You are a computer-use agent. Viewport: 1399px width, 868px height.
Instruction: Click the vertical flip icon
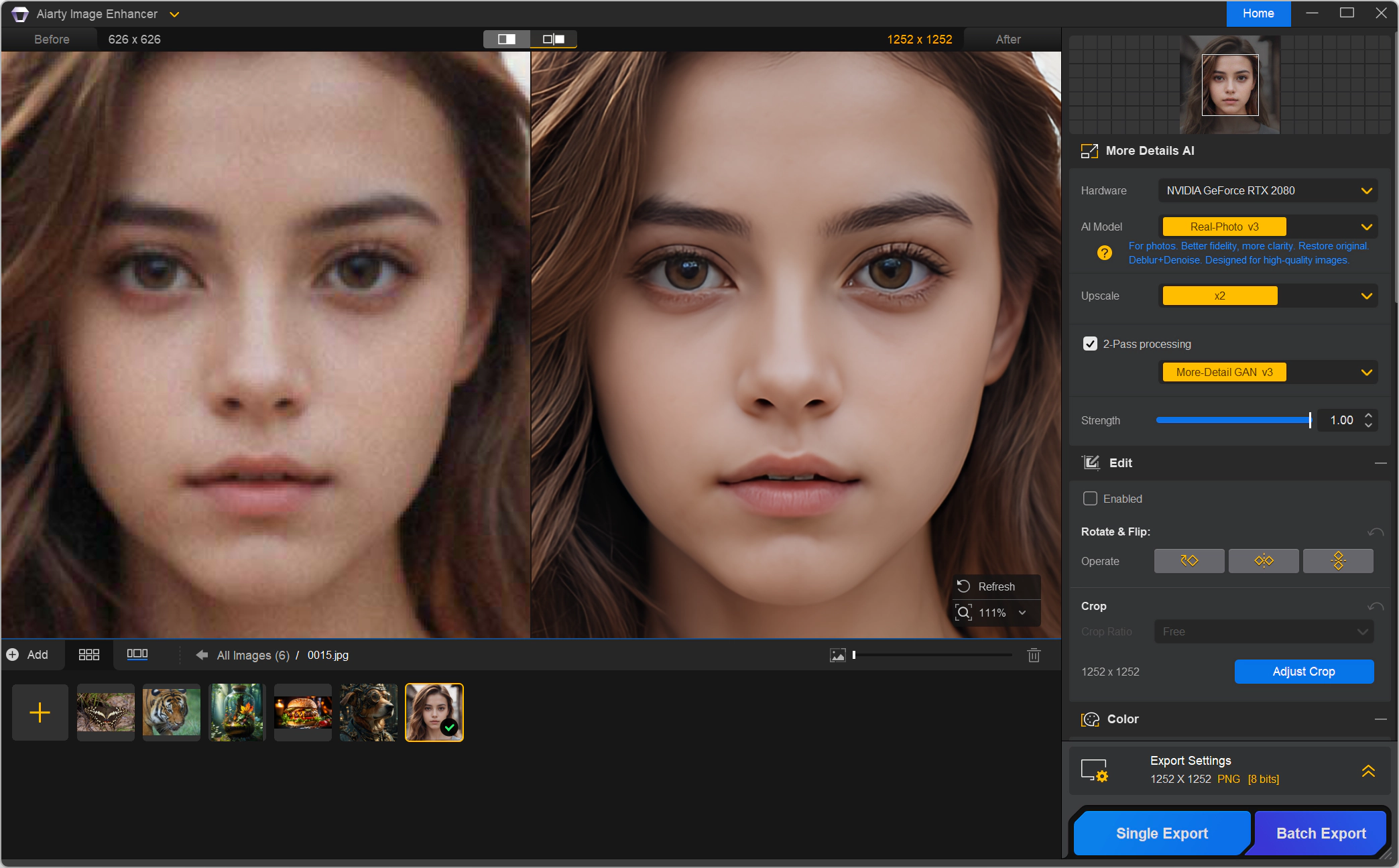(1337, 561)
